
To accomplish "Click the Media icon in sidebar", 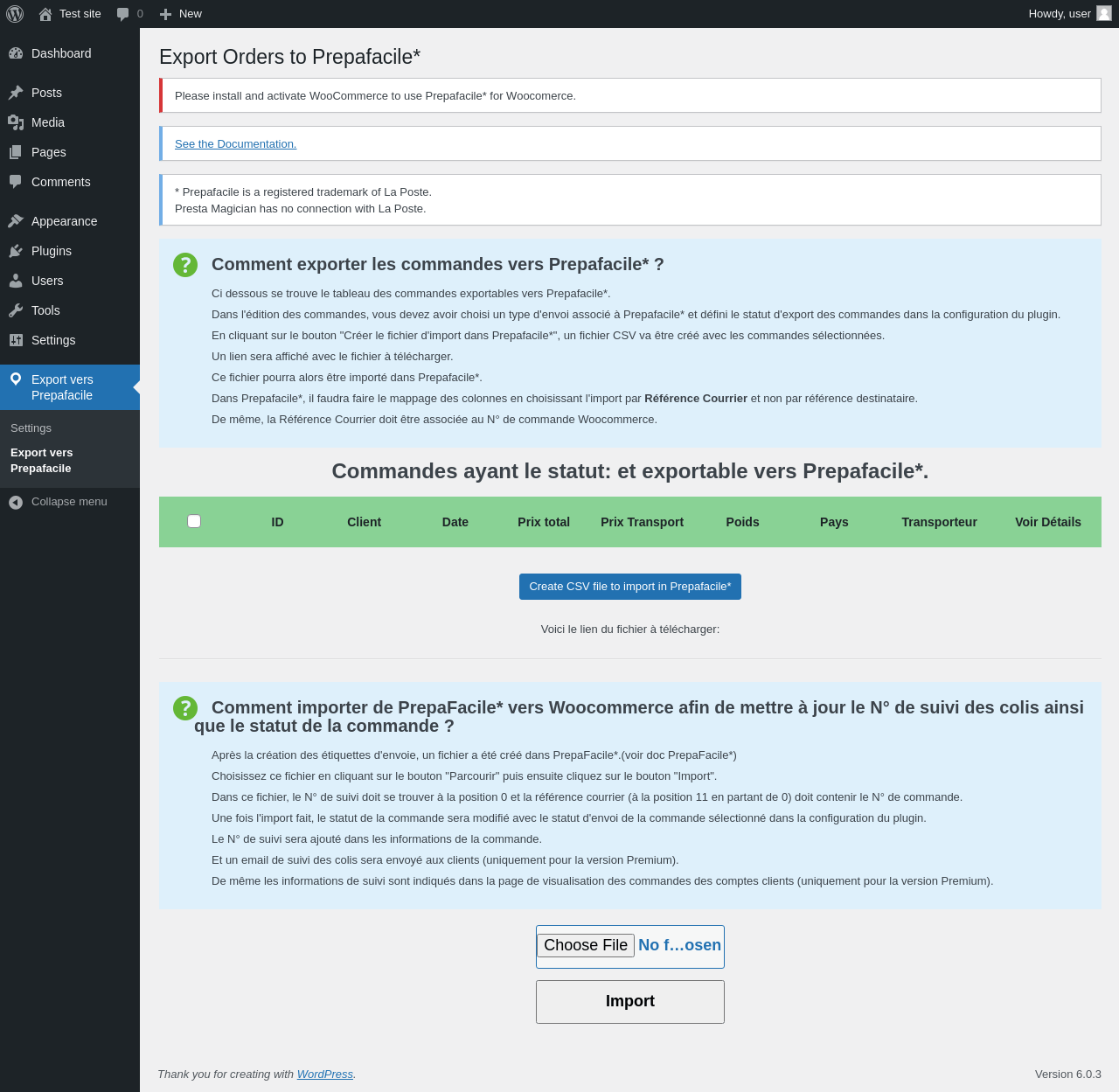I will (16, 122).
